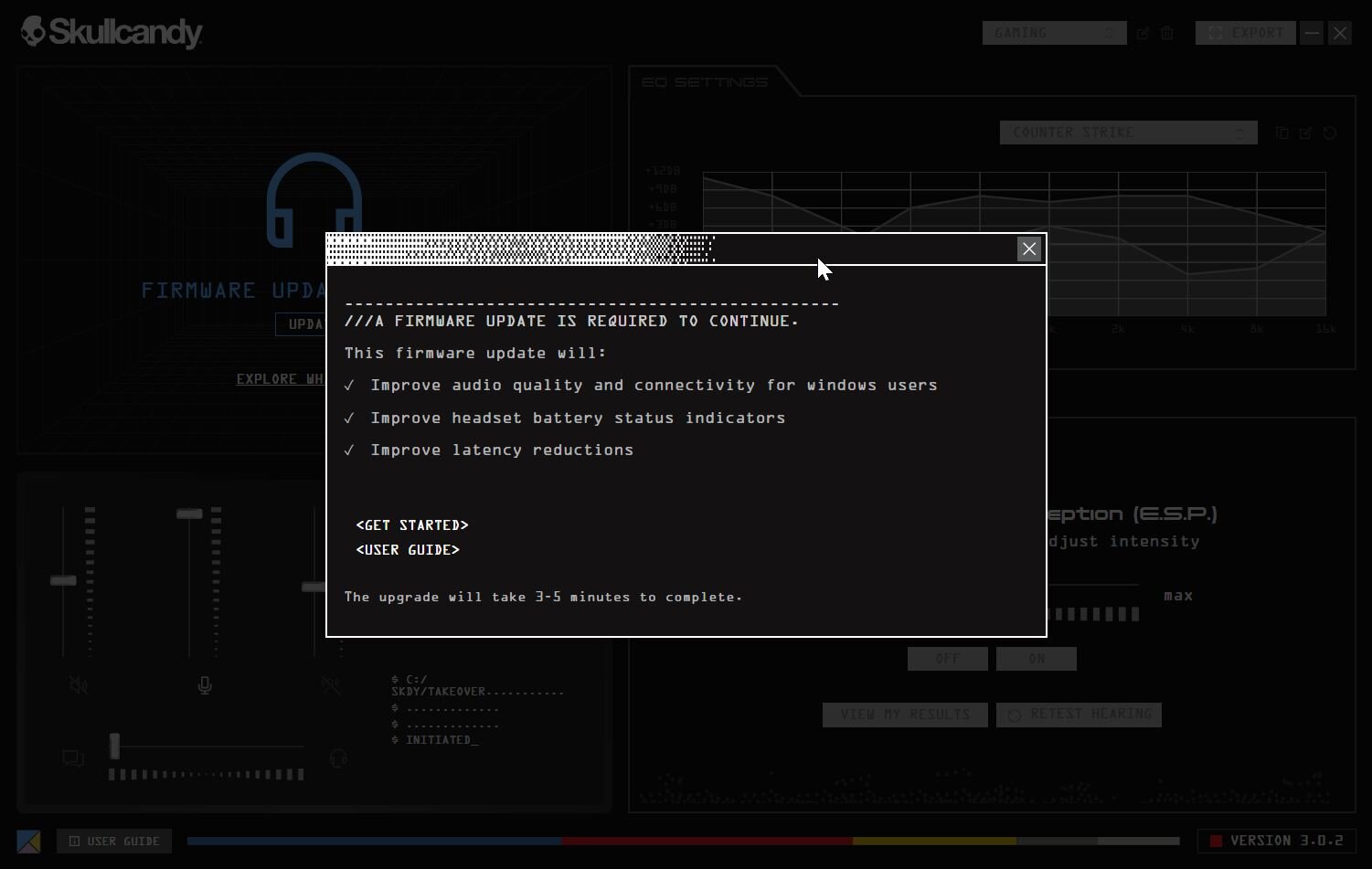1372x869 pixels.
Task: Expand the COUNTER STRIKE EQ preset dropdown
Action: tap(1128, 132)
